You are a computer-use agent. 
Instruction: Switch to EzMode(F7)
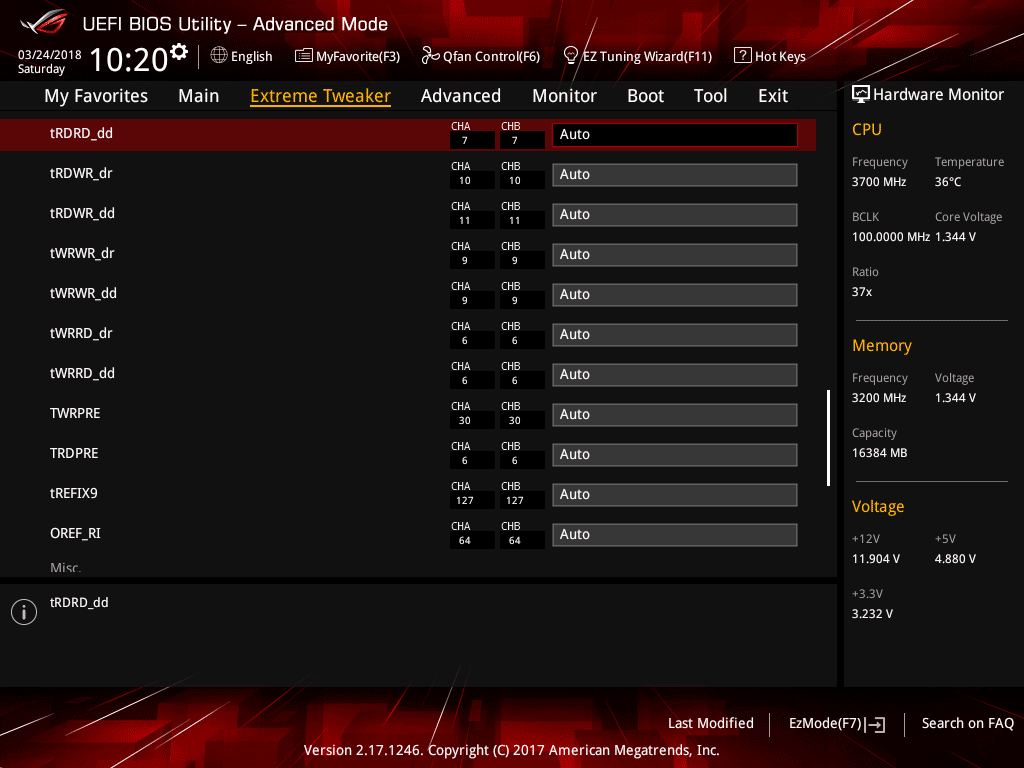837,724
